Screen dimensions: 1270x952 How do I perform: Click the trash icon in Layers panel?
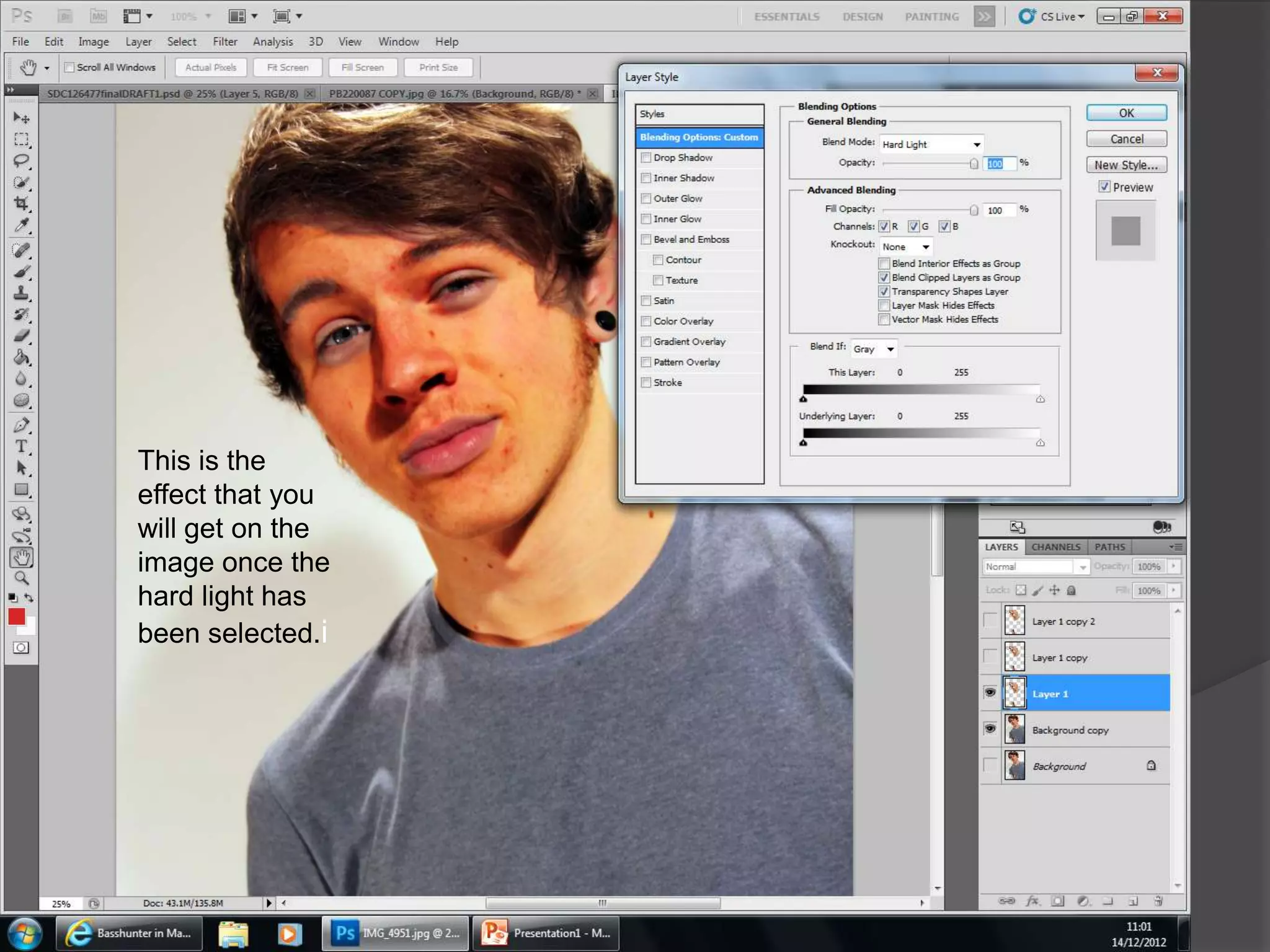[1158, 901]
